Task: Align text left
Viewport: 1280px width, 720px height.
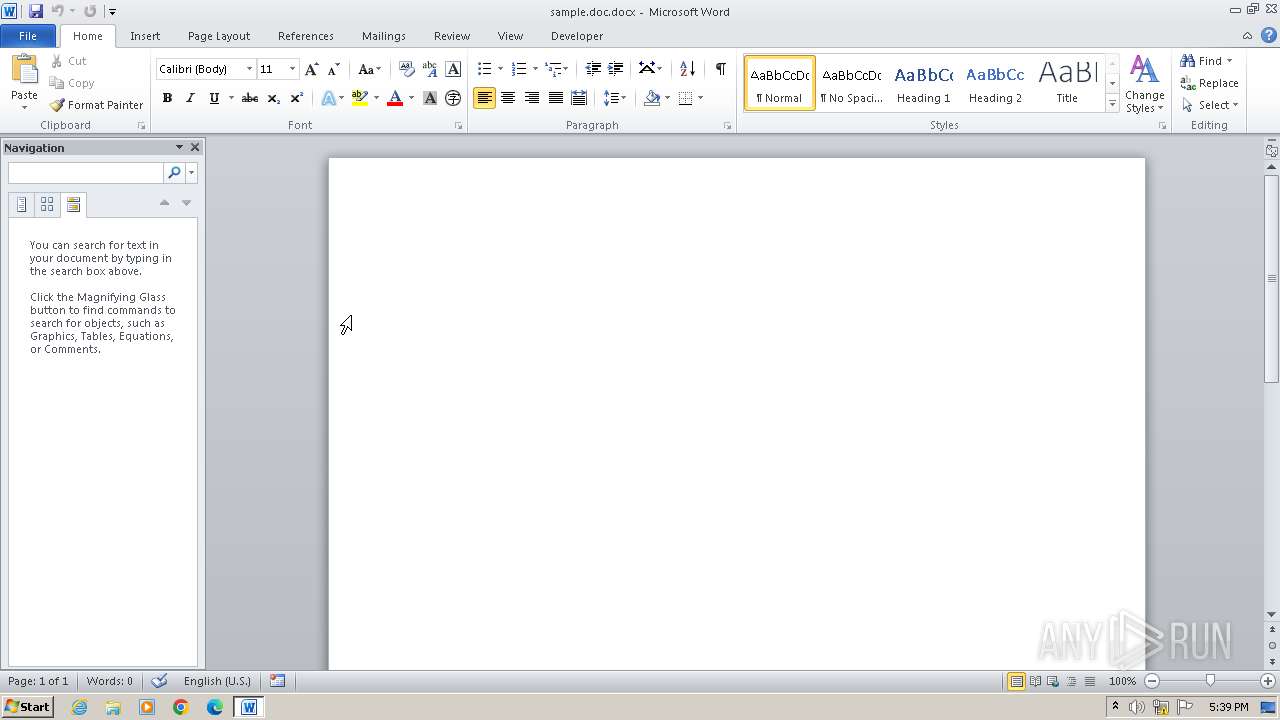Action: [484, 98]
